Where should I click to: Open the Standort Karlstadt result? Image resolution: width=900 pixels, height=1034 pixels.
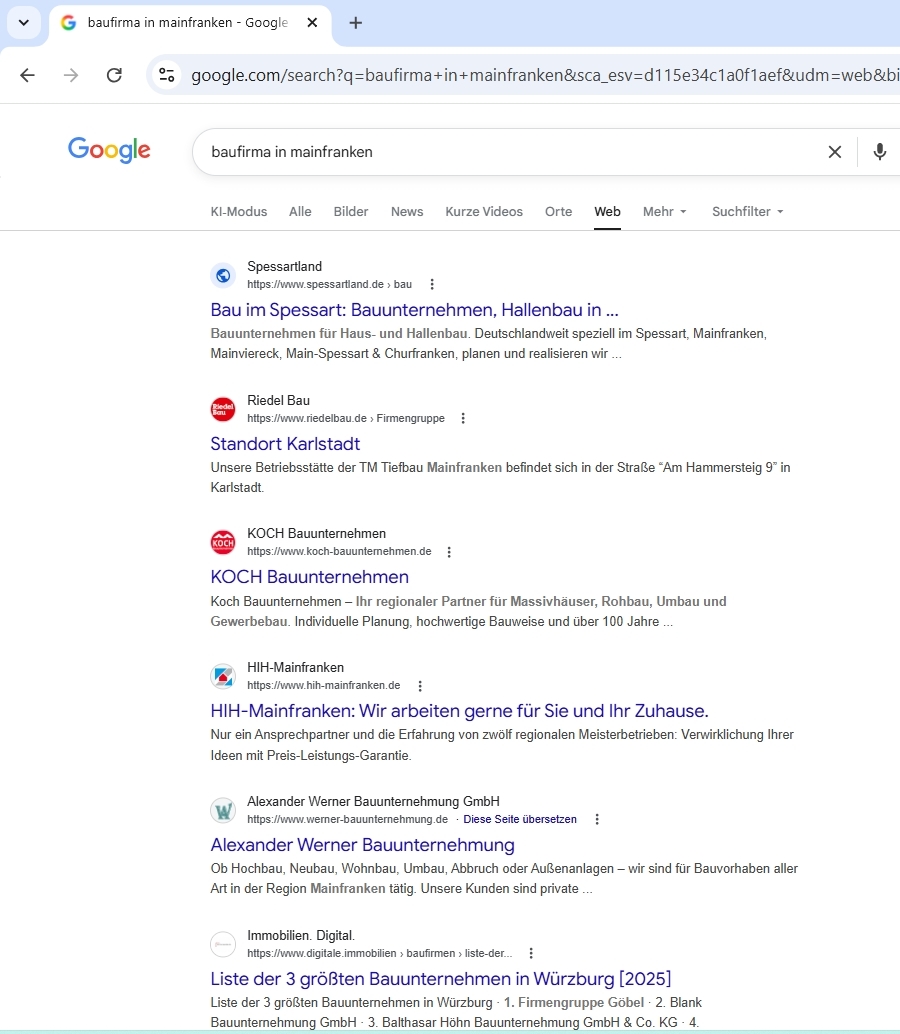click(285, 444)
